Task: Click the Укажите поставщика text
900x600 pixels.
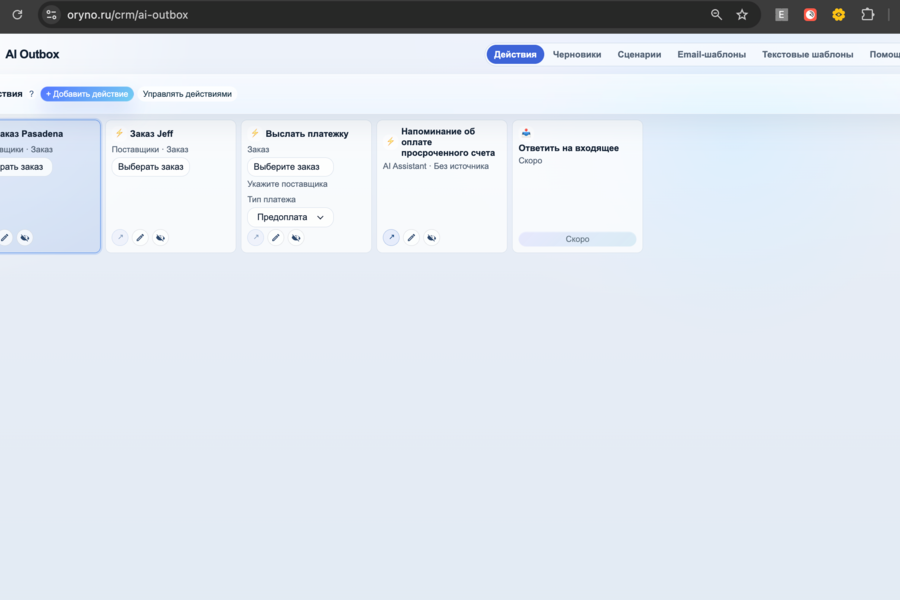Action: tap(287, 184)
